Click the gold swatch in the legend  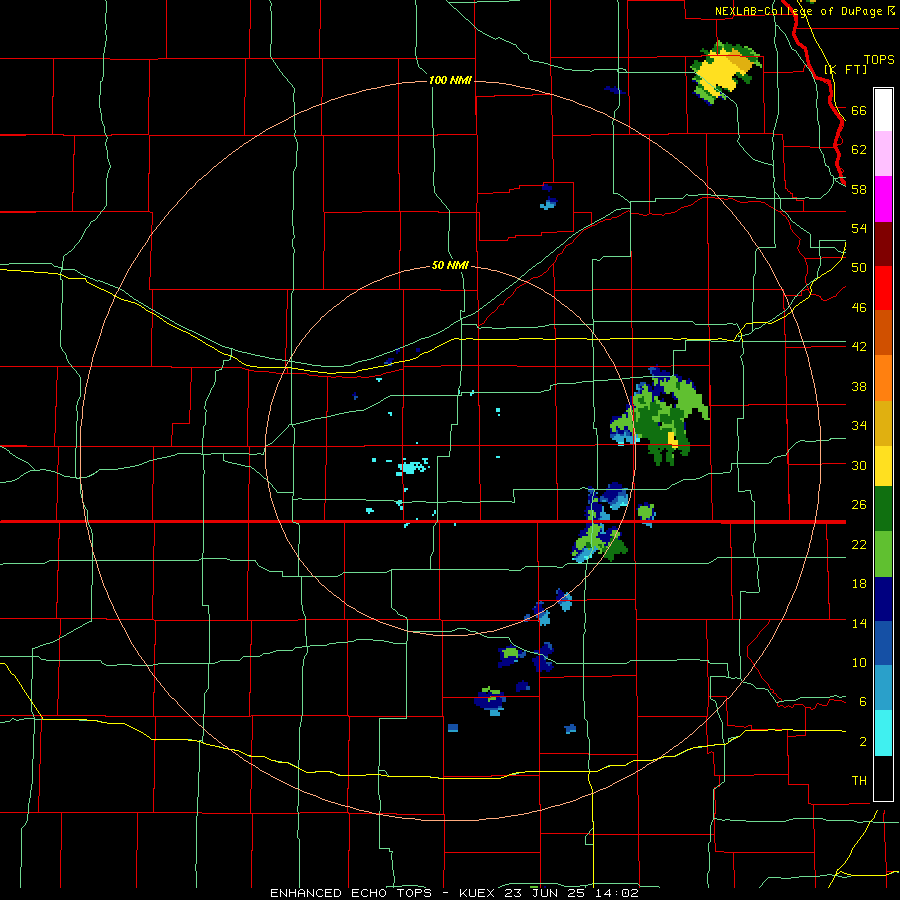click(883, 422)
